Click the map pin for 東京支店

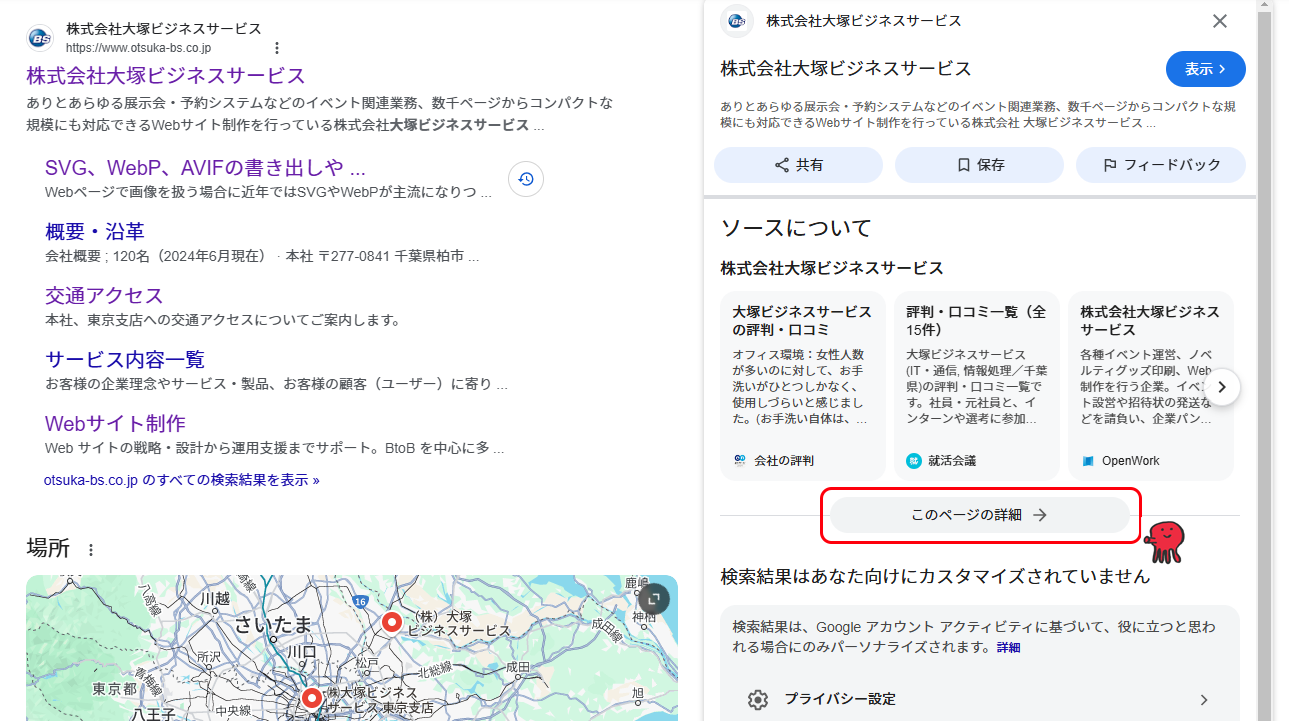tap(312, 699)
